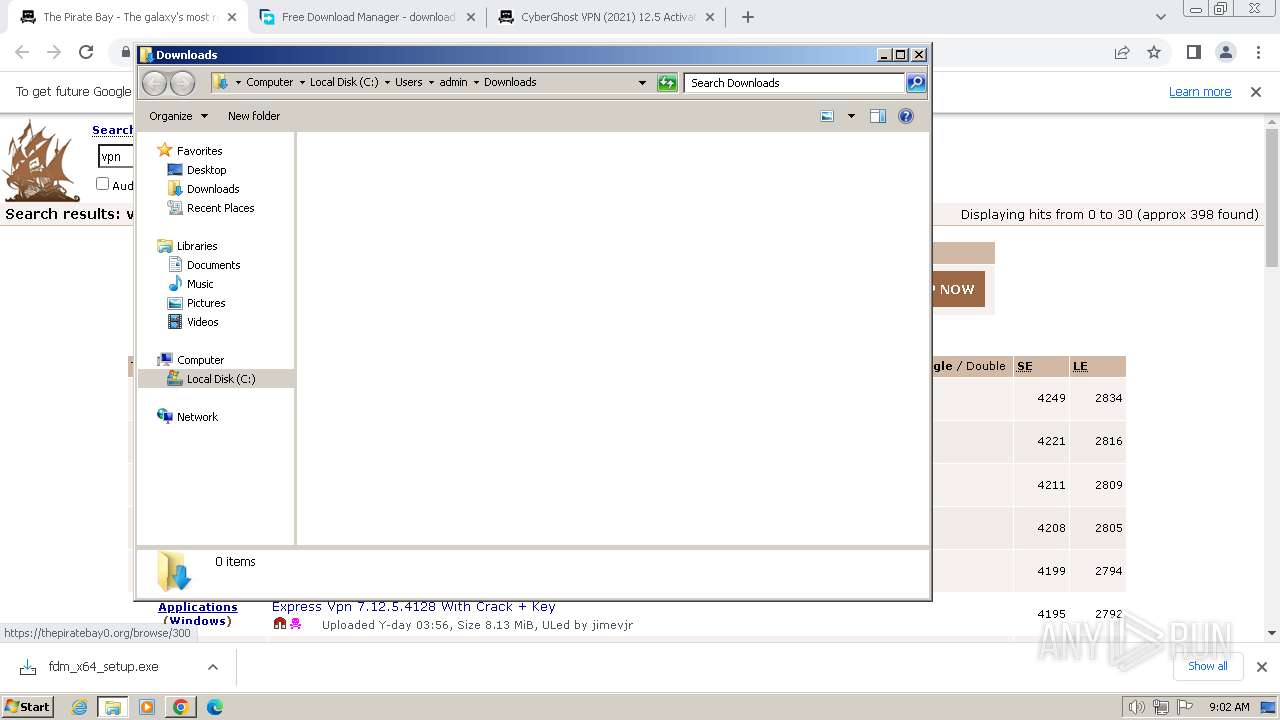
Task: Open Recent Places in sidebar
Action: click(x=220, y=208)
